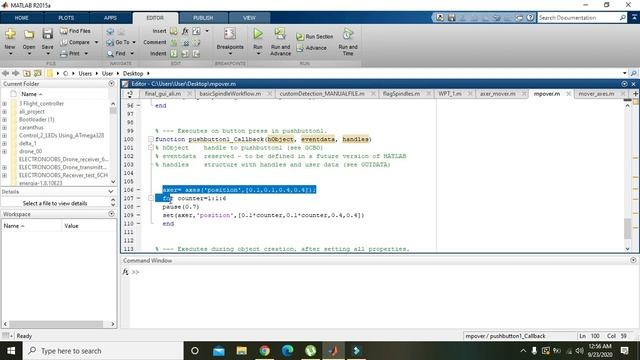Open the final_gui_ali.m editor tab

(x=163, y=94)
